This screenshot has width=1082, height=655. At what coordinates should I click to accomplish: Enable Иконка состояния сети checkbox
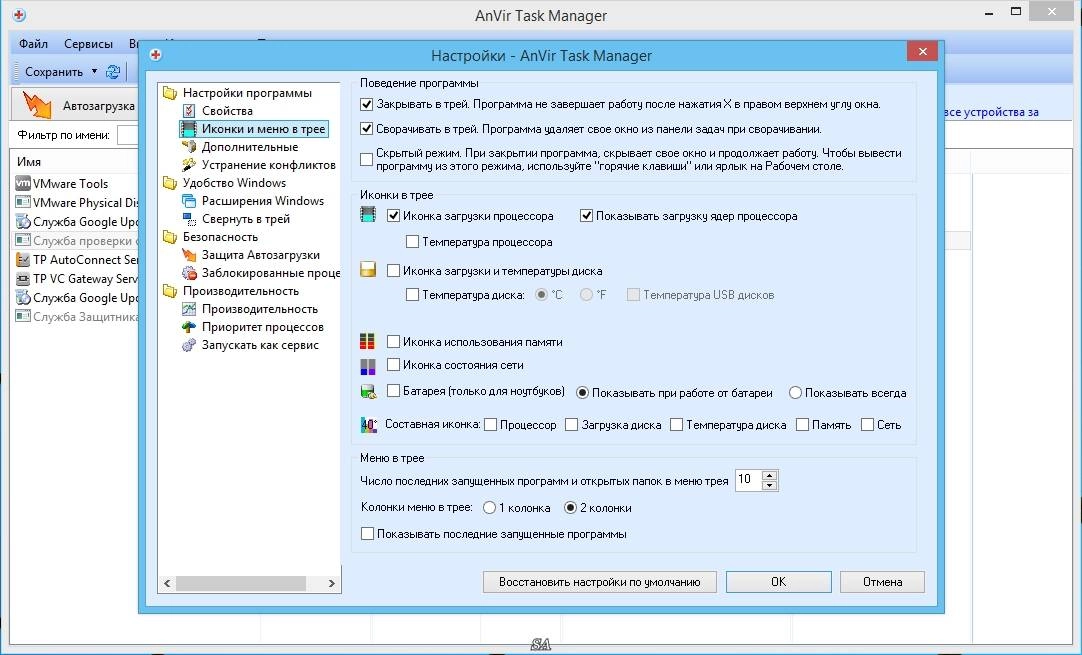pos(393,364)
